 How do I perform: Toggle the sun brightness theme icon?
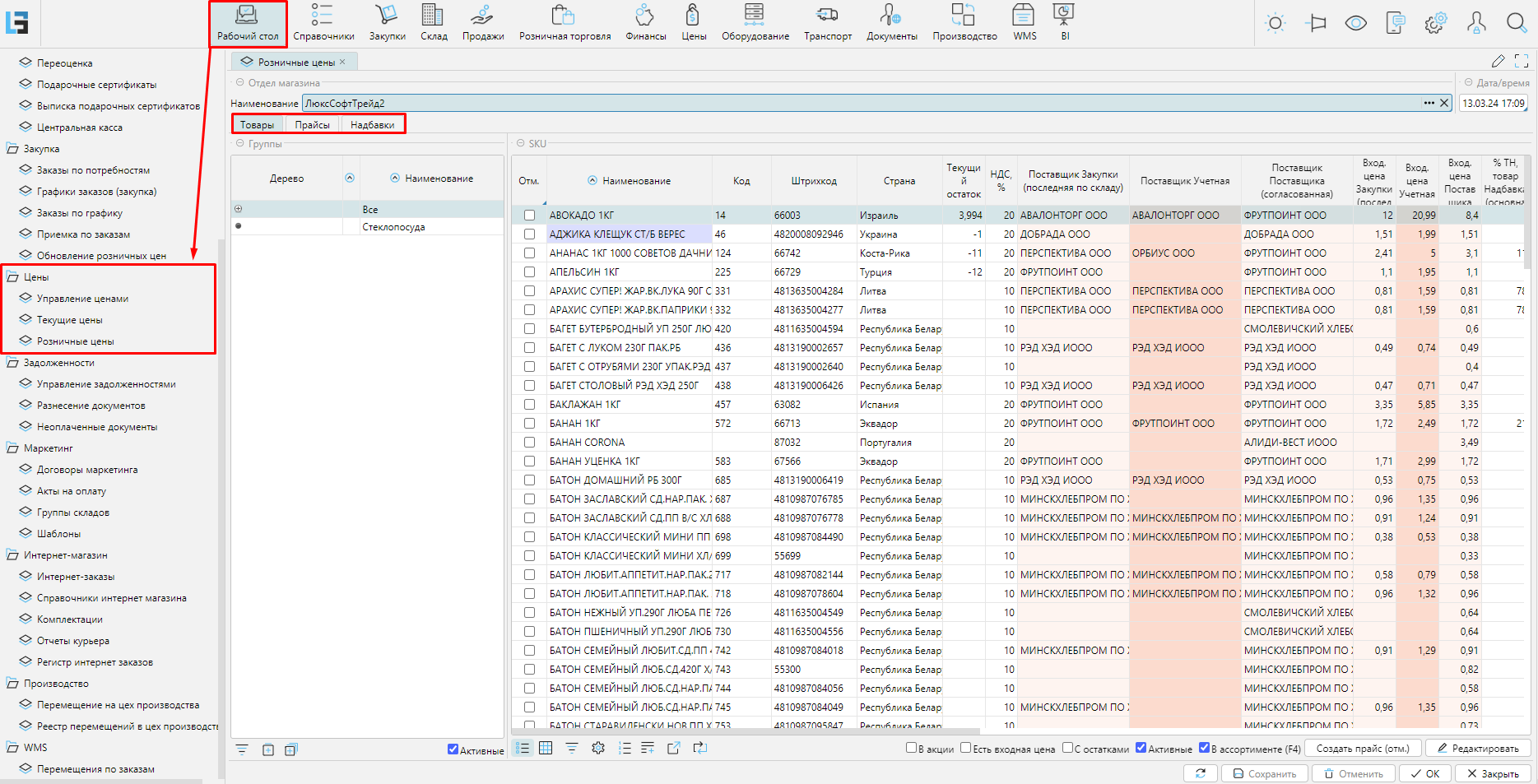(x=1275, y=23)
